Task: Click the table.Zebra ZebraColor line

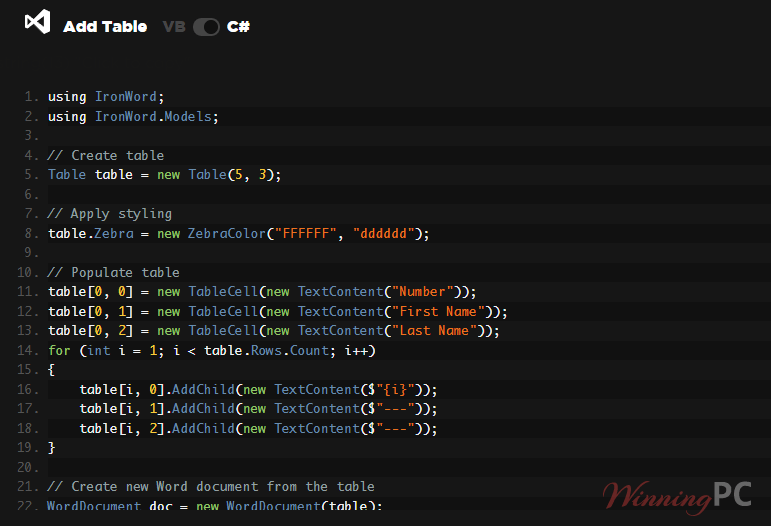Action: (x=238, y=234)
